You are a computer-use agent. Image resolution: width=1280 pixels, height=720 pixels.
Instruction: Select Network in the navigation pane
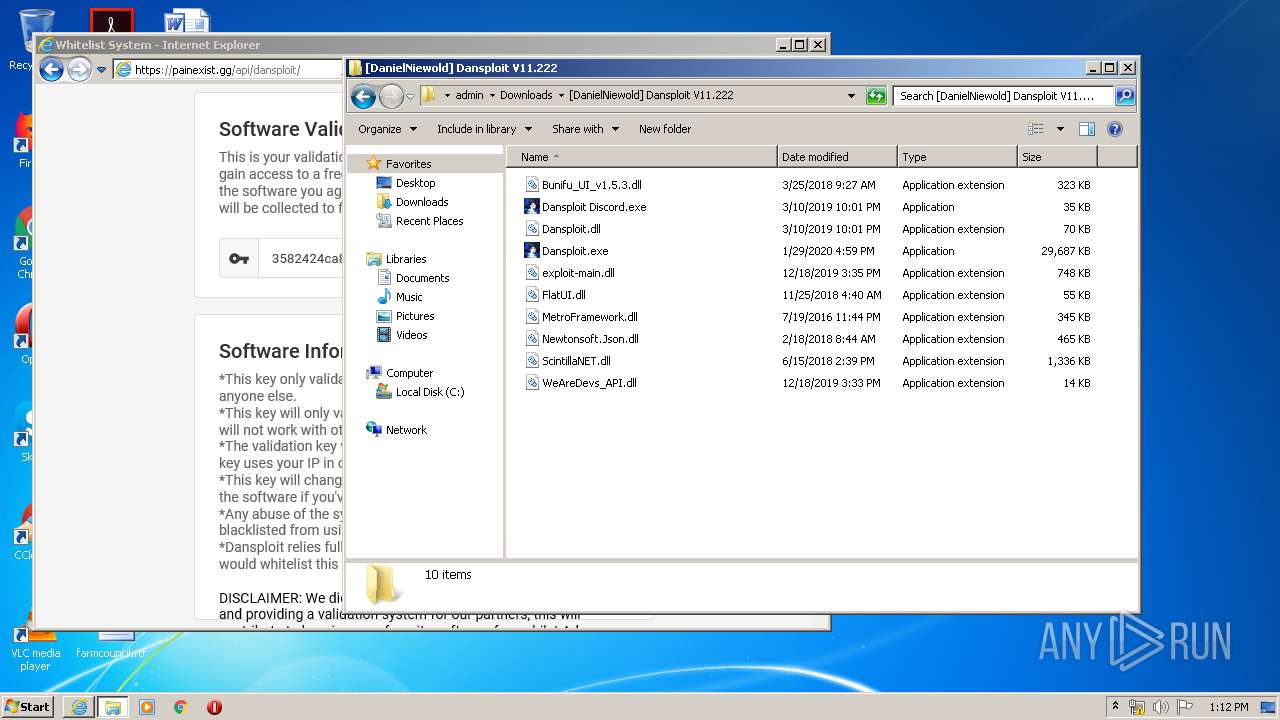(406, 430)
